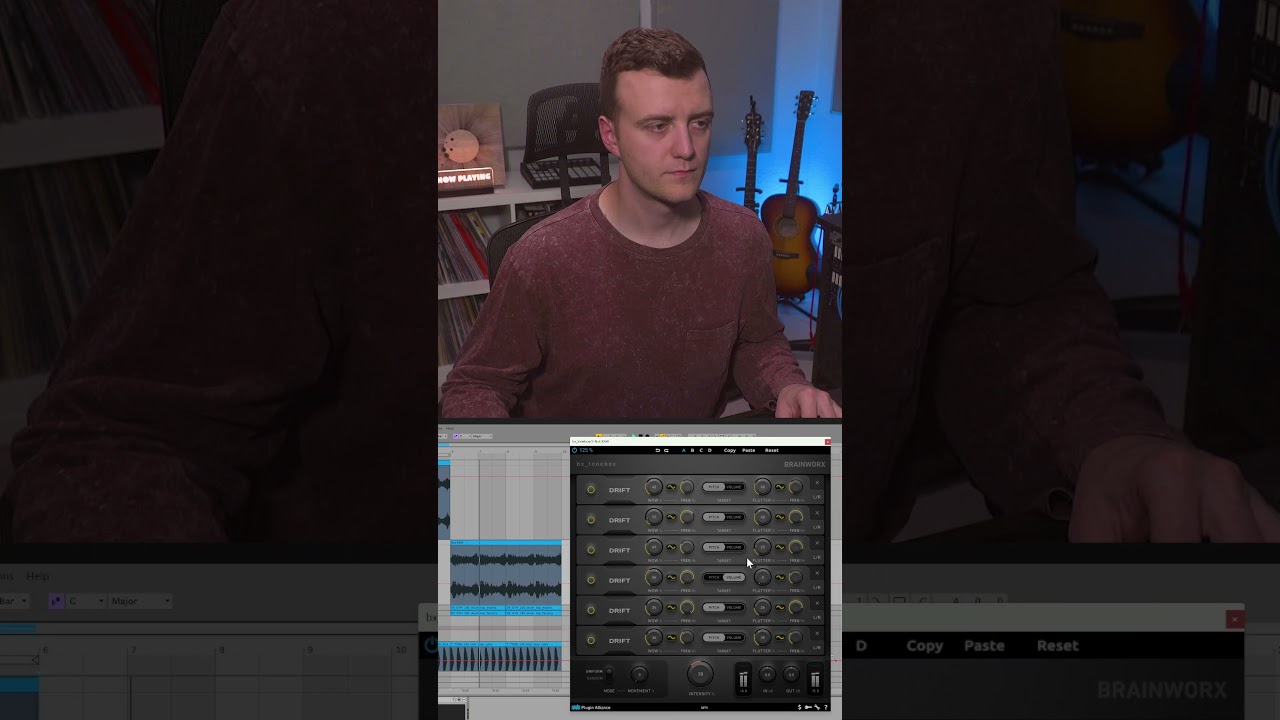
Task: Click the Copy button in plugin toolbar
Action: [x=730, y=450]
